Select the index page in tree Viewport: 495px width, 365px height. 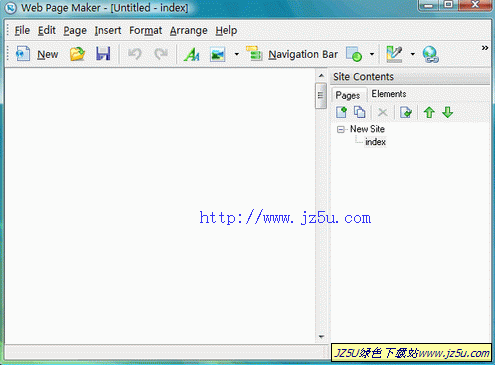375,142
